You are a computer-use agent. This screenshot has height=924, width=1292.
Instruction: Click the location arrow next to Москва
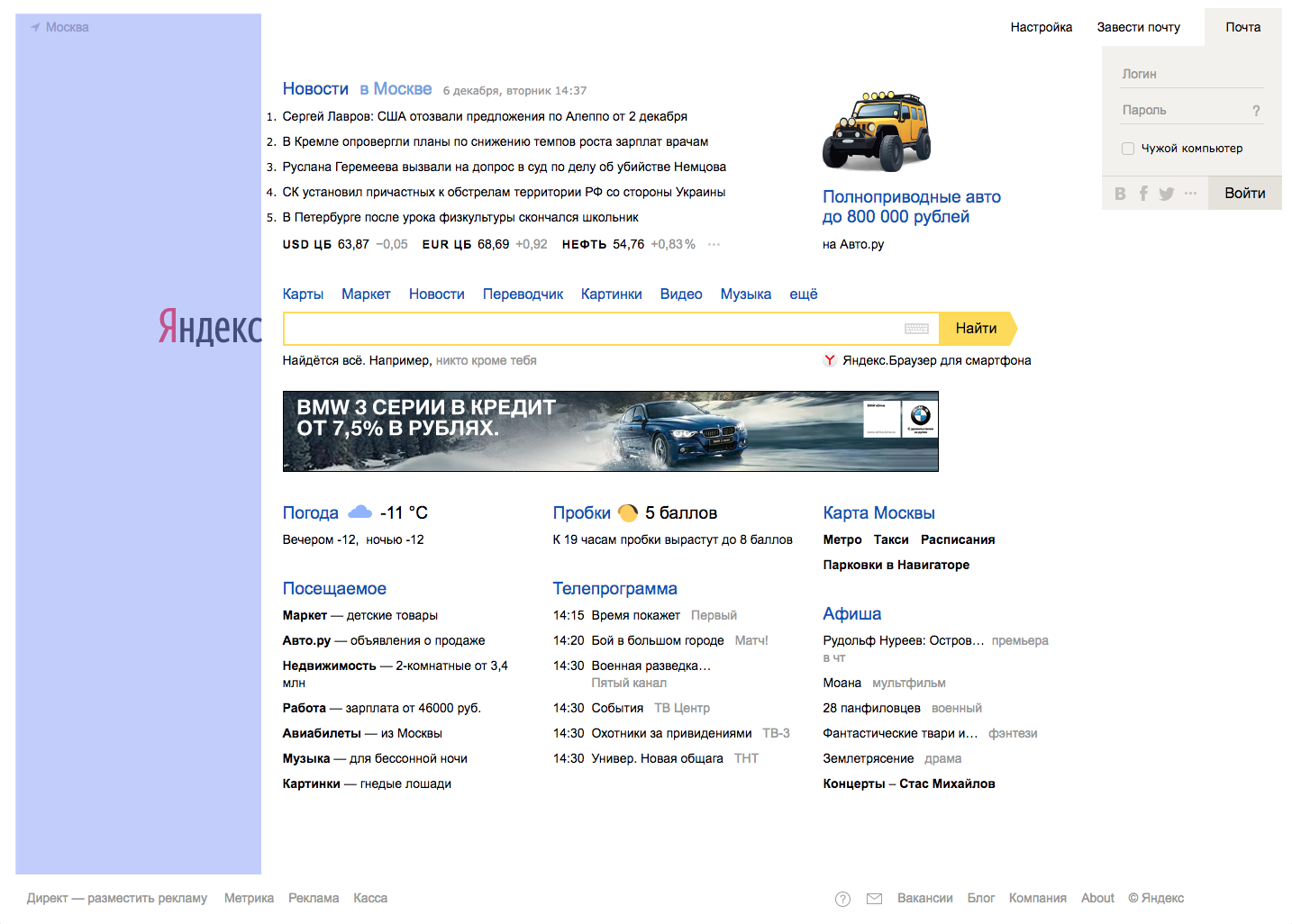tap(36, 28)
